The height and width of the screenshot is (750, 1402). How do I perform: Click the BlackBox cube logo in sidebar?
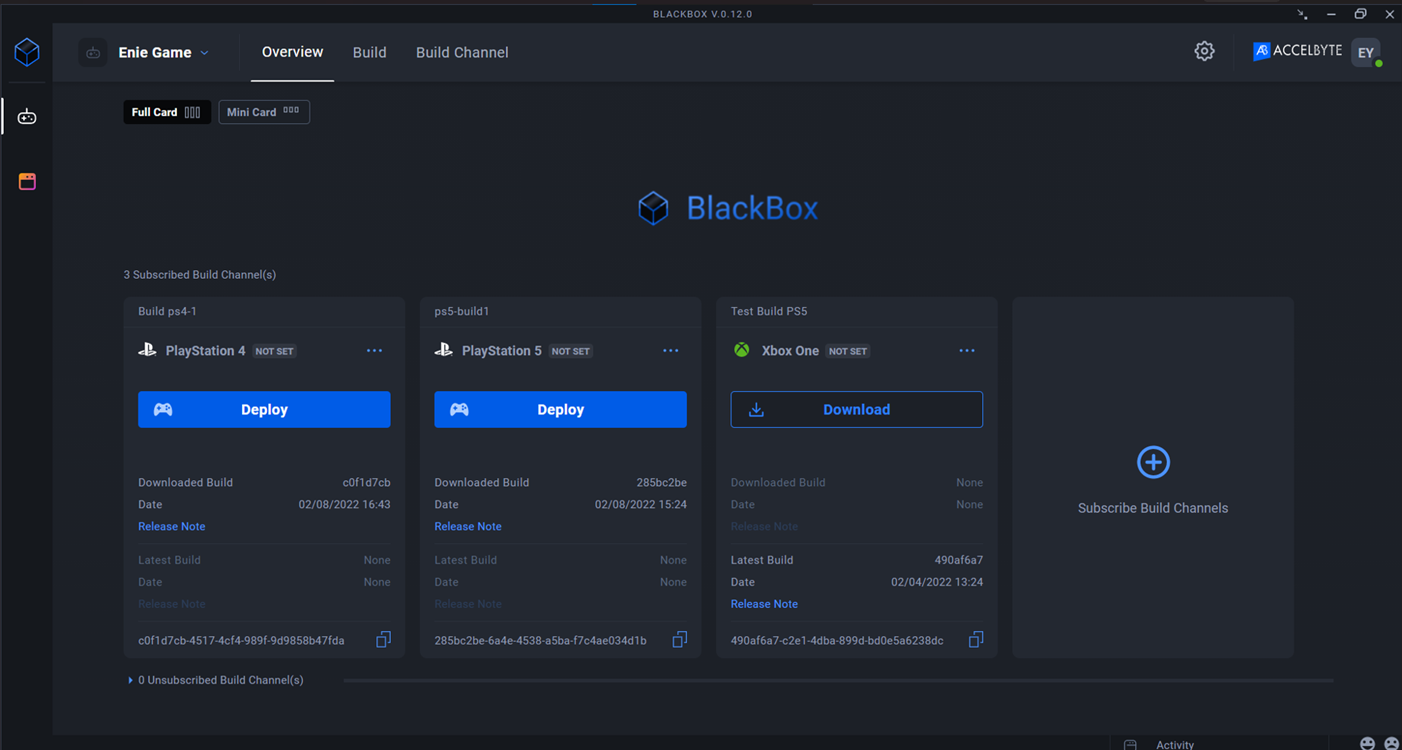click(27, 52)
